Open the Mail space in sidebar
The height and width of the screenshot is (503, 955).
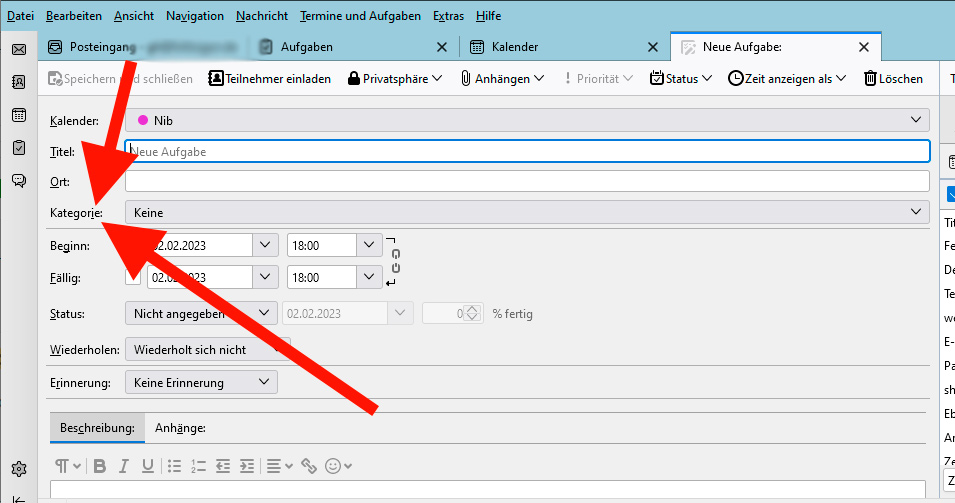18,49
